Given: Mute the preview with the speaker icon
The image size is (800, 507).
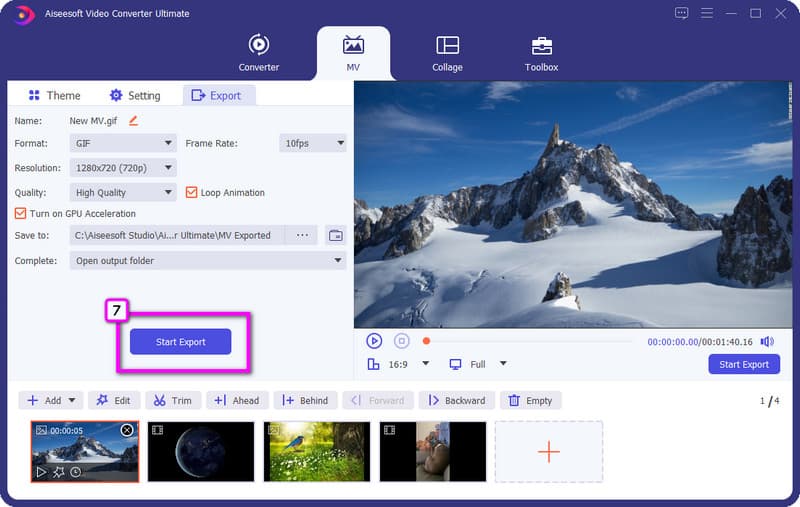Looking at the screenshot, I should pyautogui.click(x=767, y=342).
